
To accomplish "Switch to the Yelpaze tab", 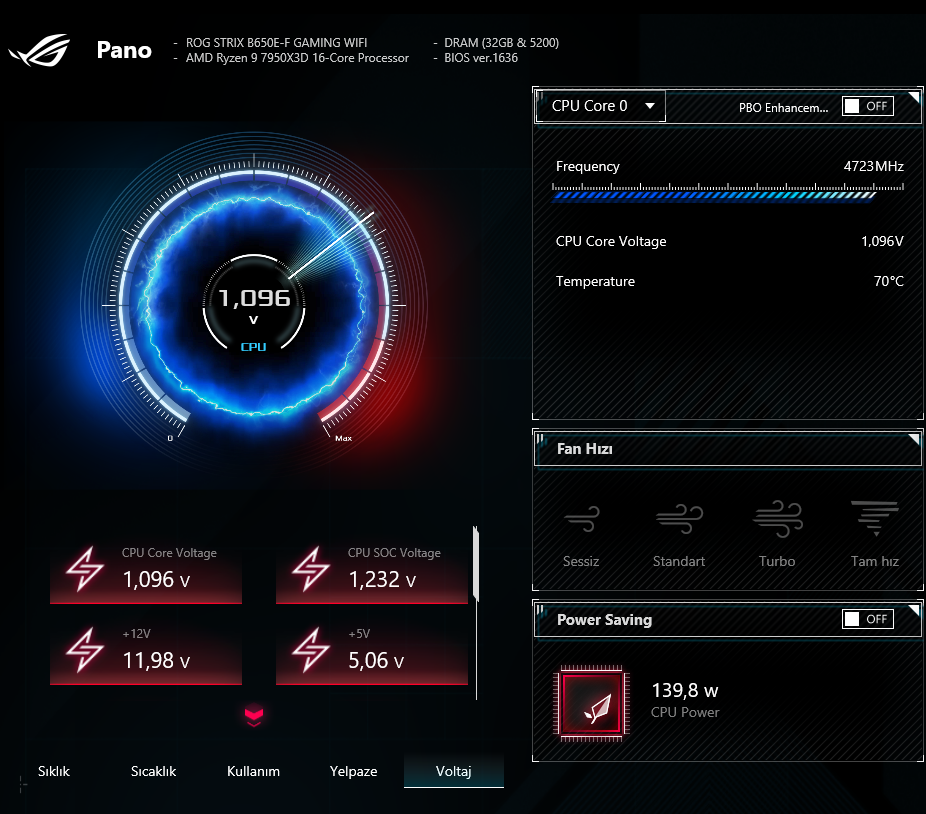I will click(353, 771).
